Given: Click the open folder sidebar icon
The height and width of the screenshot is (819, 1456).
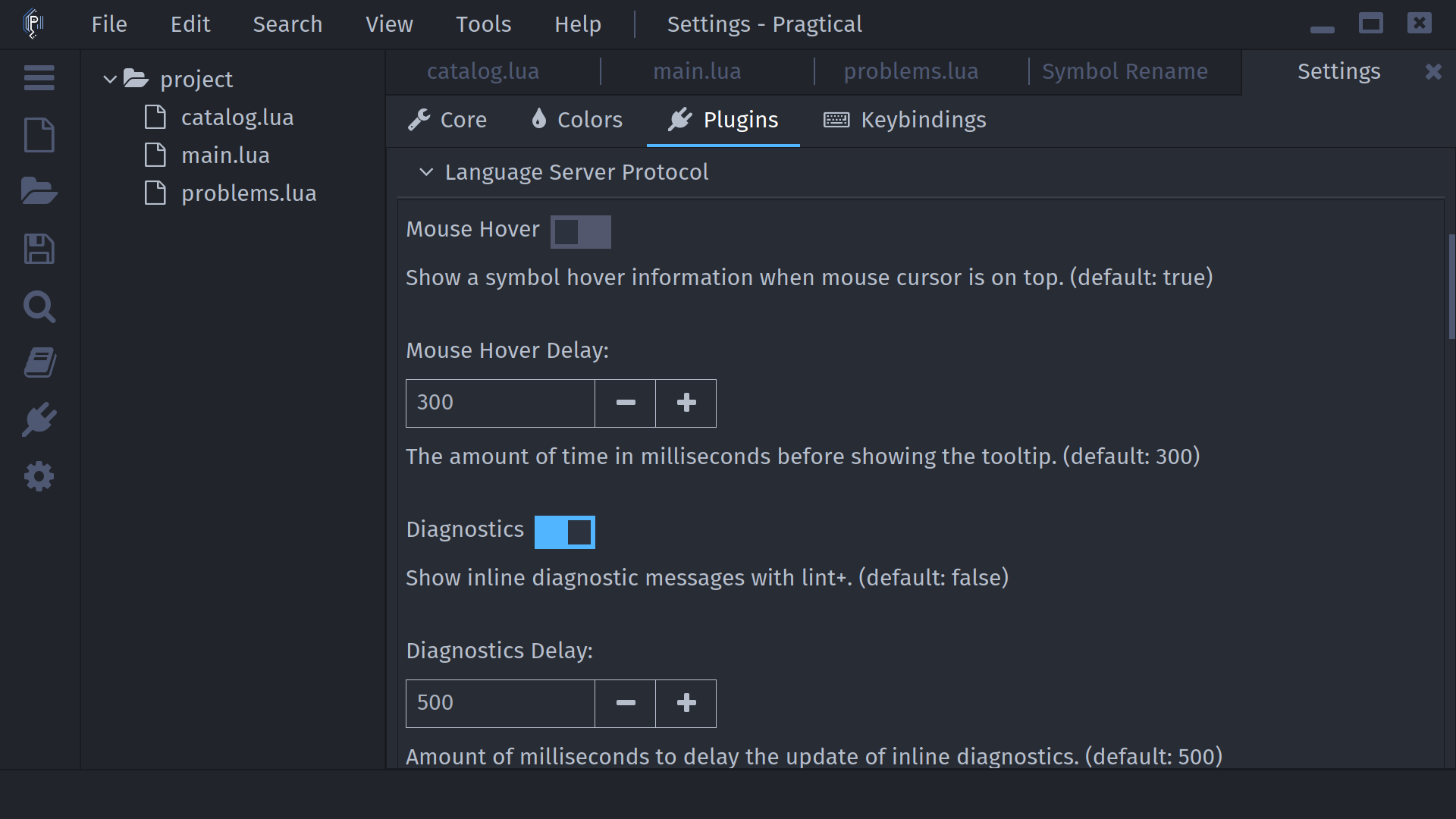Looking at the screenshot, I should click(x=39, y=191).
